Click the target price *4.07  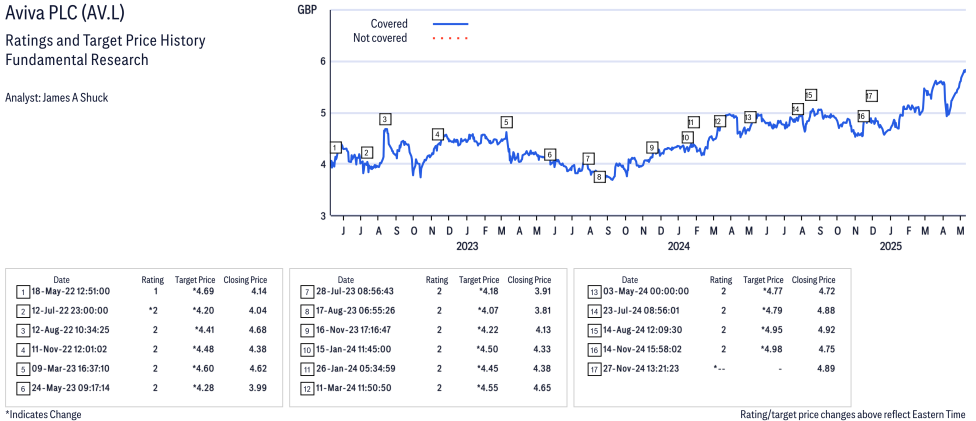pyautogui.click(x=488, y=310)
